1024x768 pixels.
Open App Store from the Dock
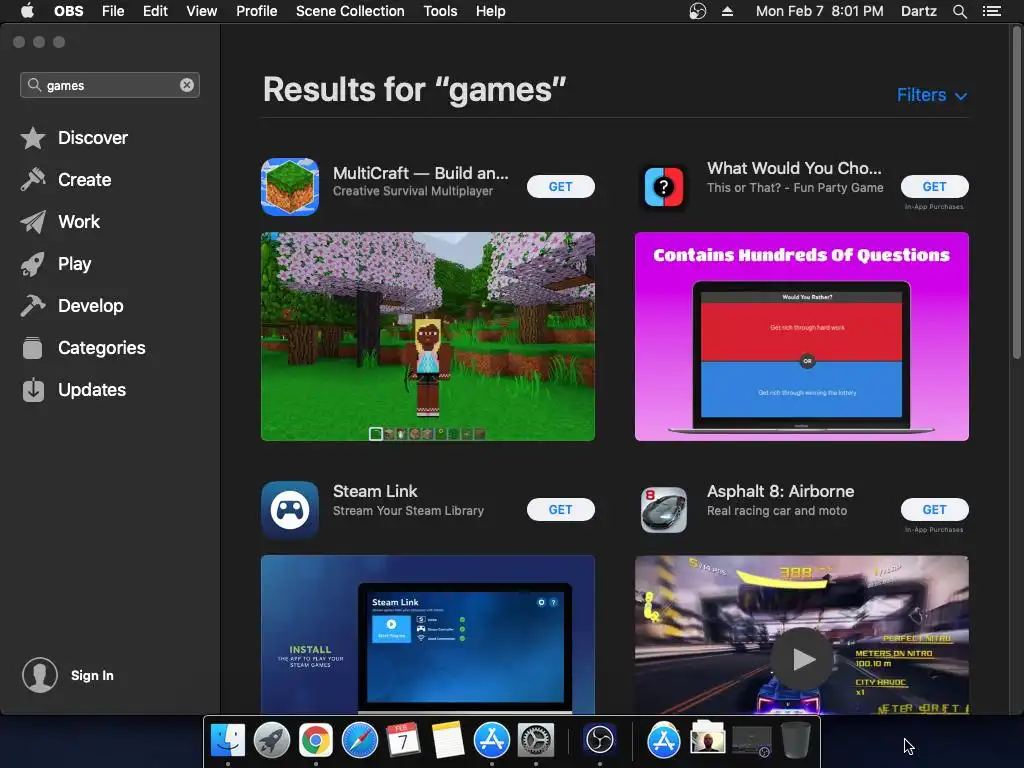[x=492, y=741]
